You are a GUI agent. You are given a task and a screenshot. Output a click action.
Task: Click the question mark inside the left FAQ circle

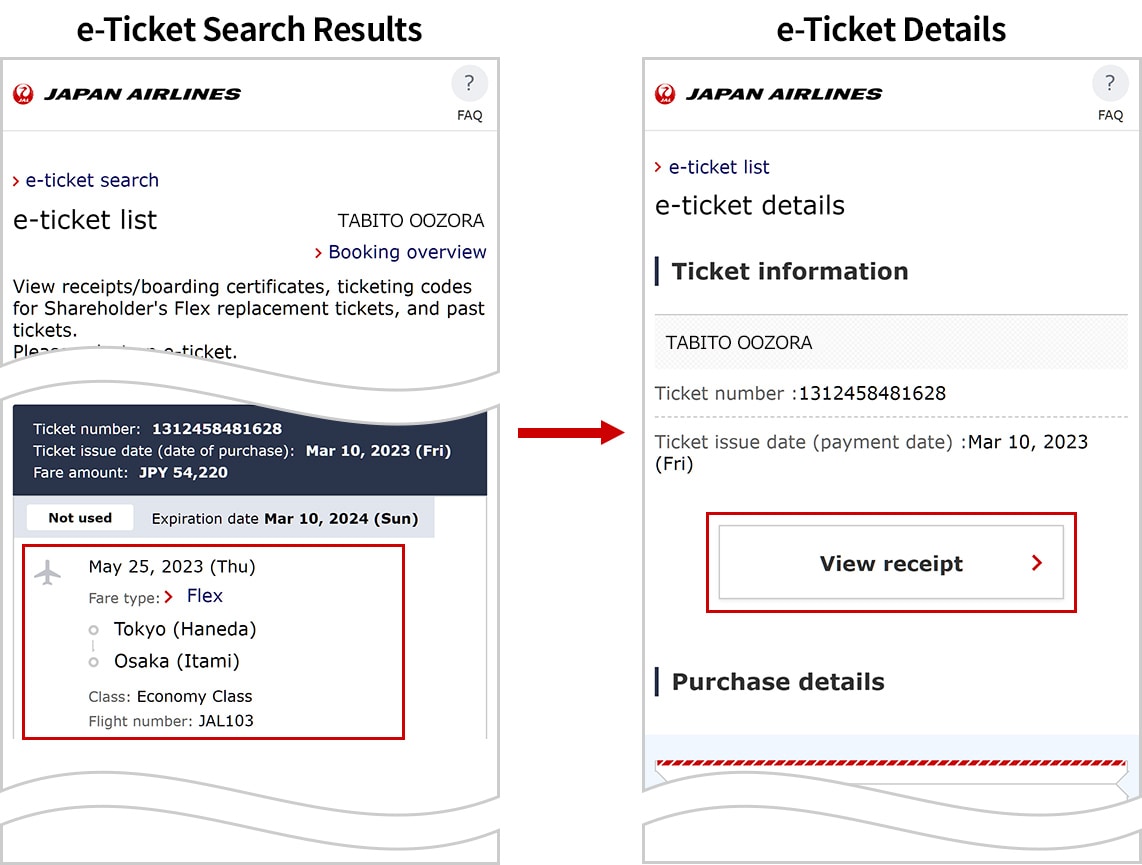469,83
